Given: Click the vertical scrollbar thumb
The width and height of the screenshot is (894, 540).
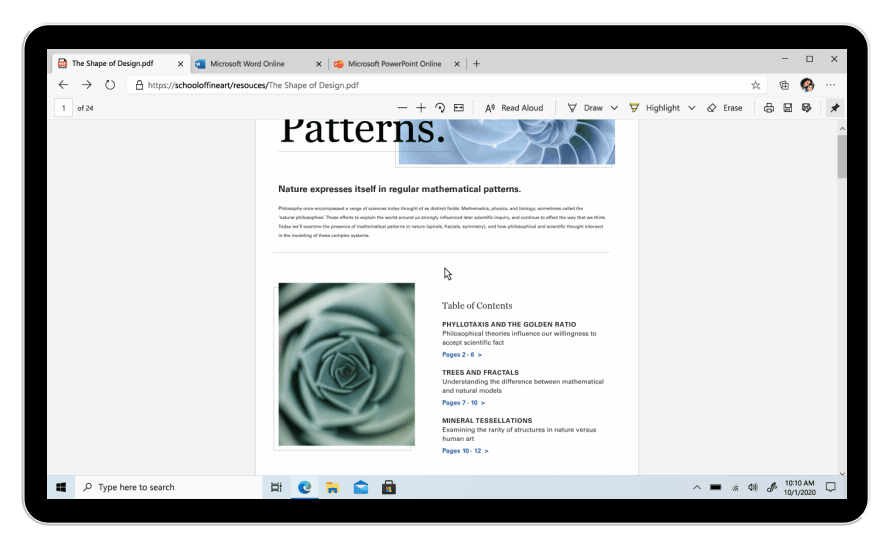Looking at the screenshot, I should click(842, 156).
